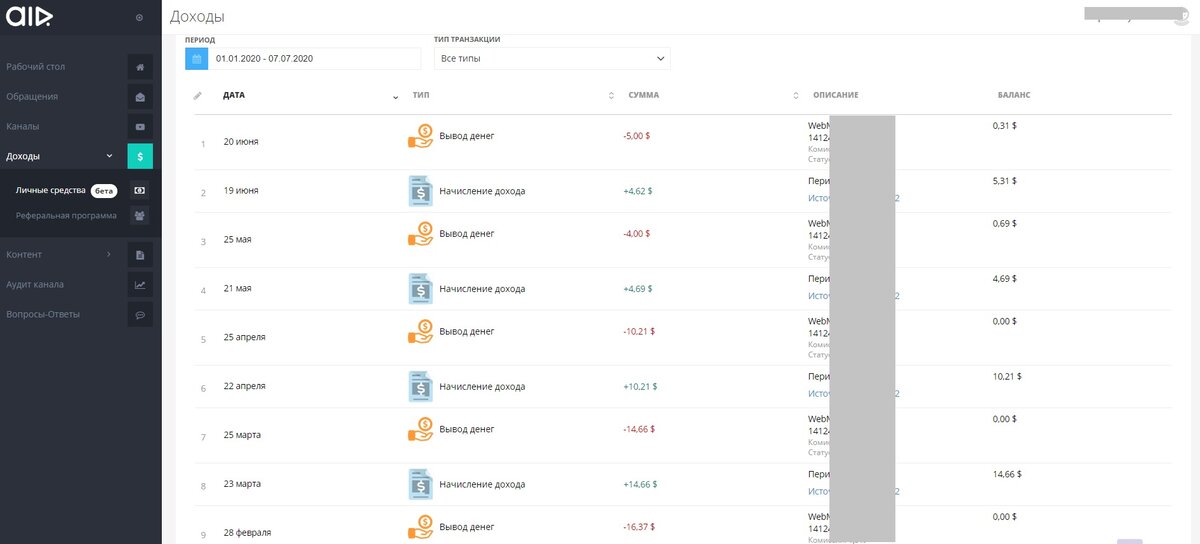The image size is (1200, 544).
Task: Click withdrawal icon for 28 февраля row
Action: click(x=420, y=528)
